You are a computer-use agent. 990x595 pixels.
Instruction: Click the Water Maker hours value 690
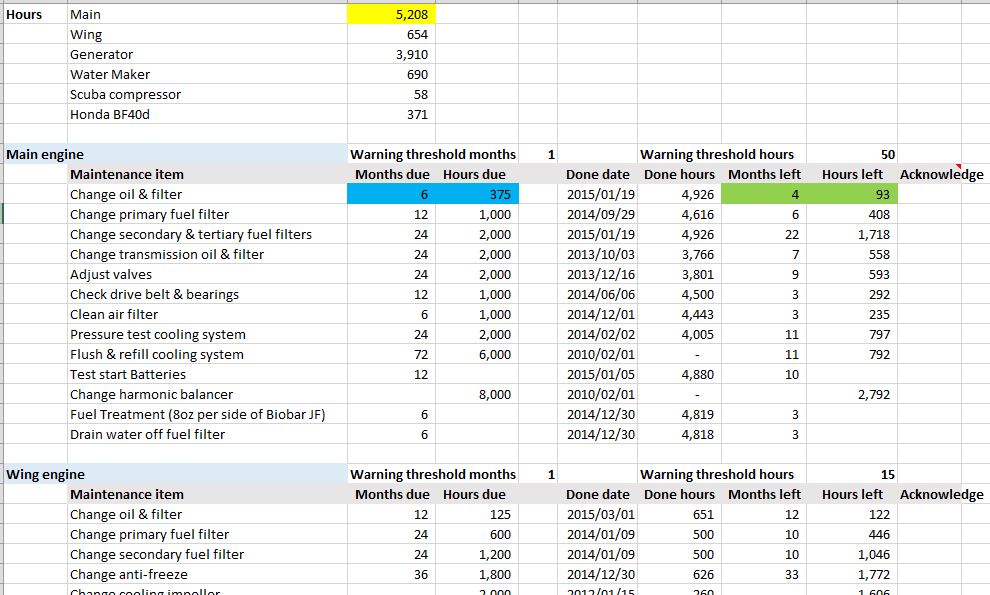(391, 75)
